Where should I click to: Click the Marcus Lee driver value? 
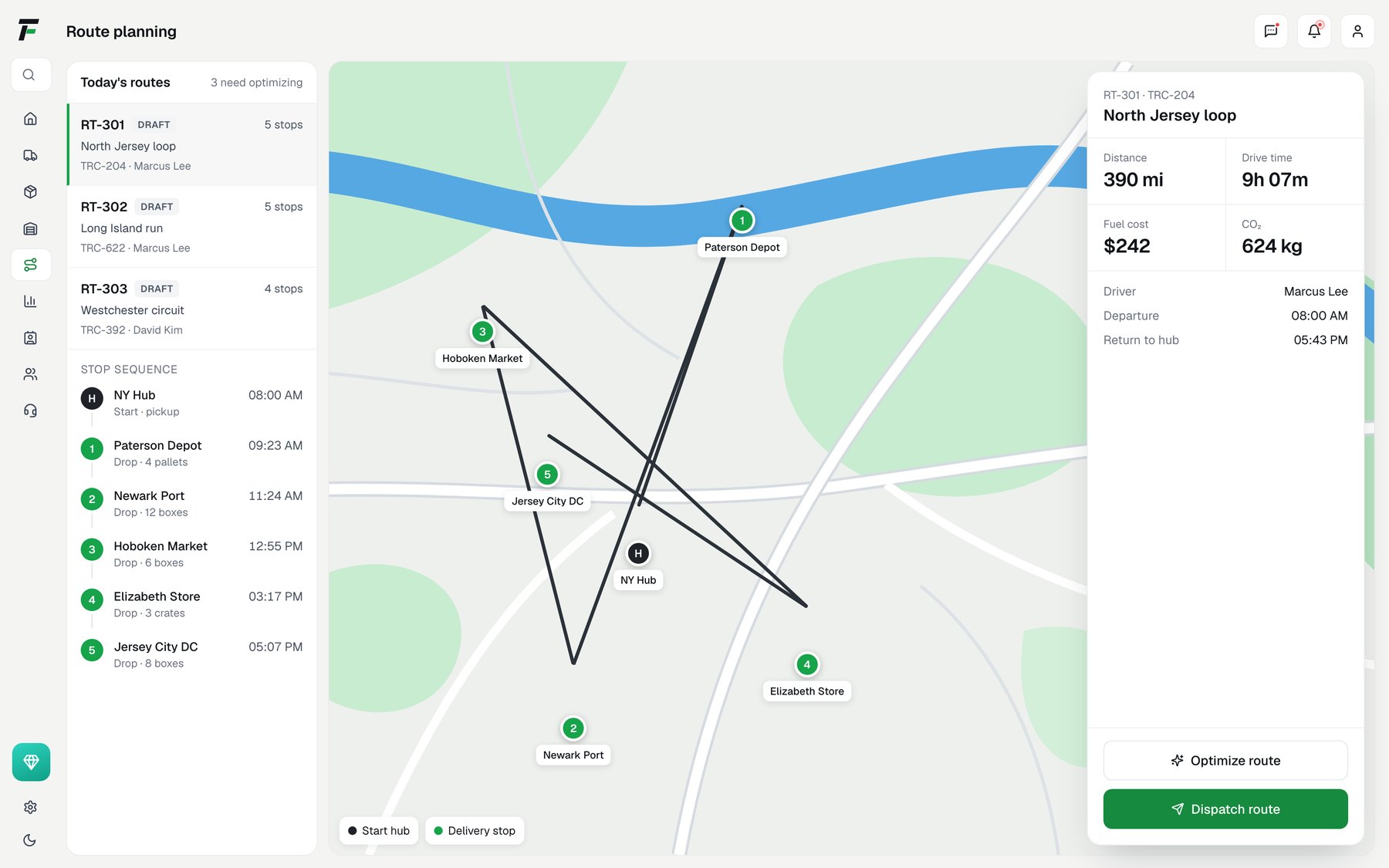point(1316,292)
